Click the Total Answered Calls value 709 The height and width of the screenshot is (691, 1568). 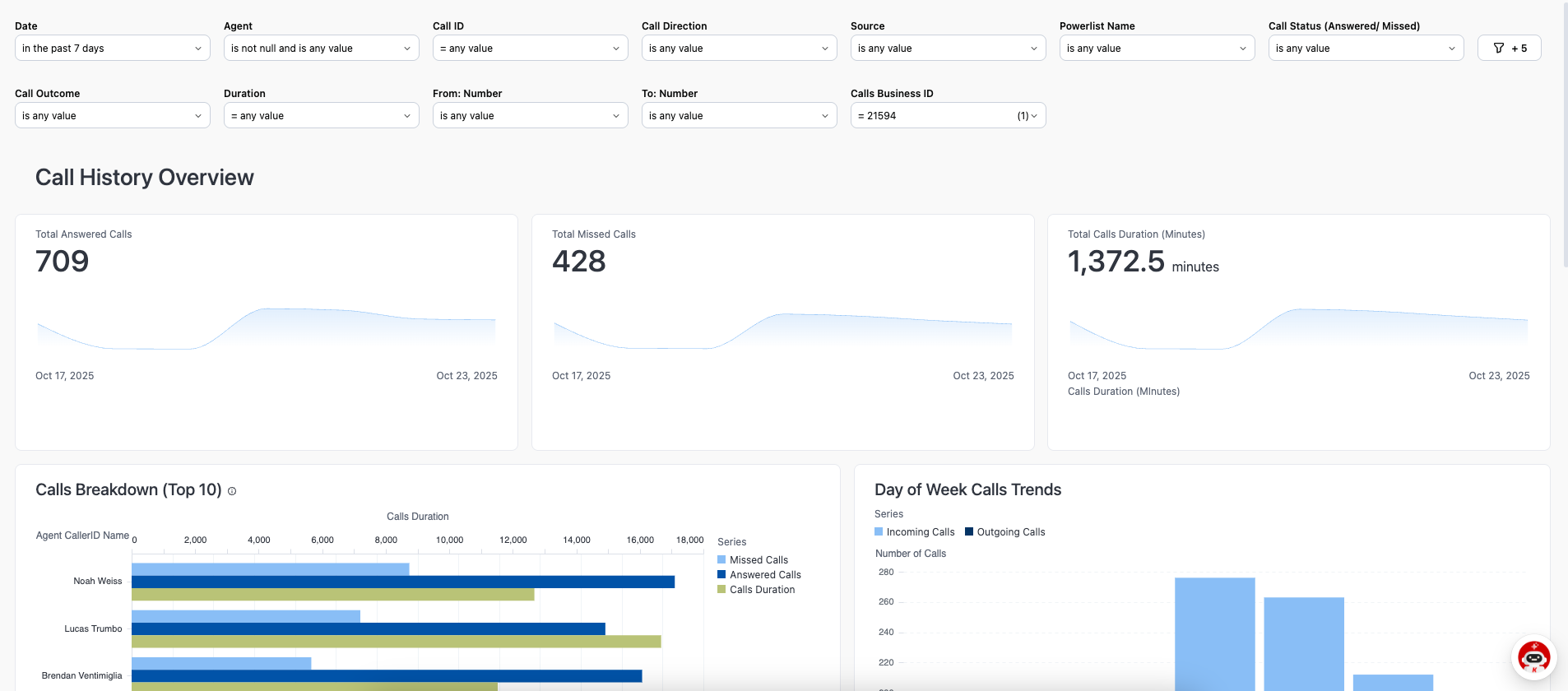(x=63, y=262)
